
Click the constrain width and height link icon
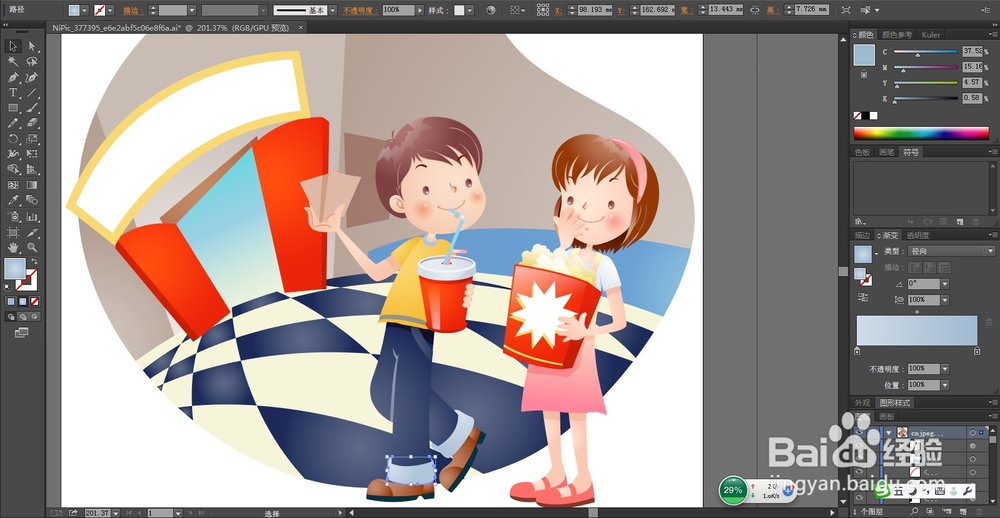pos(755,10)
